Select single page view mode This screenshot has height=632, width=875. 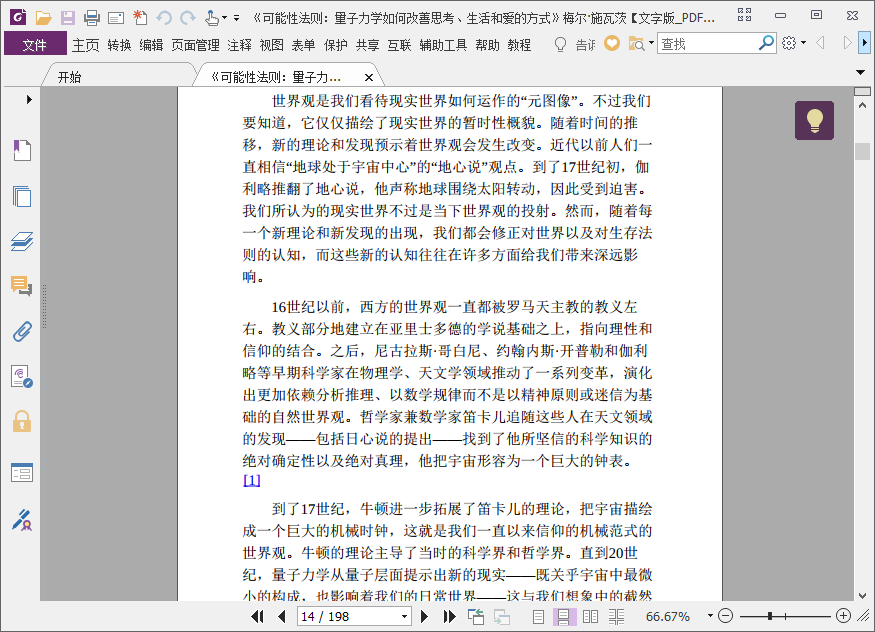(x=539, y=616)
